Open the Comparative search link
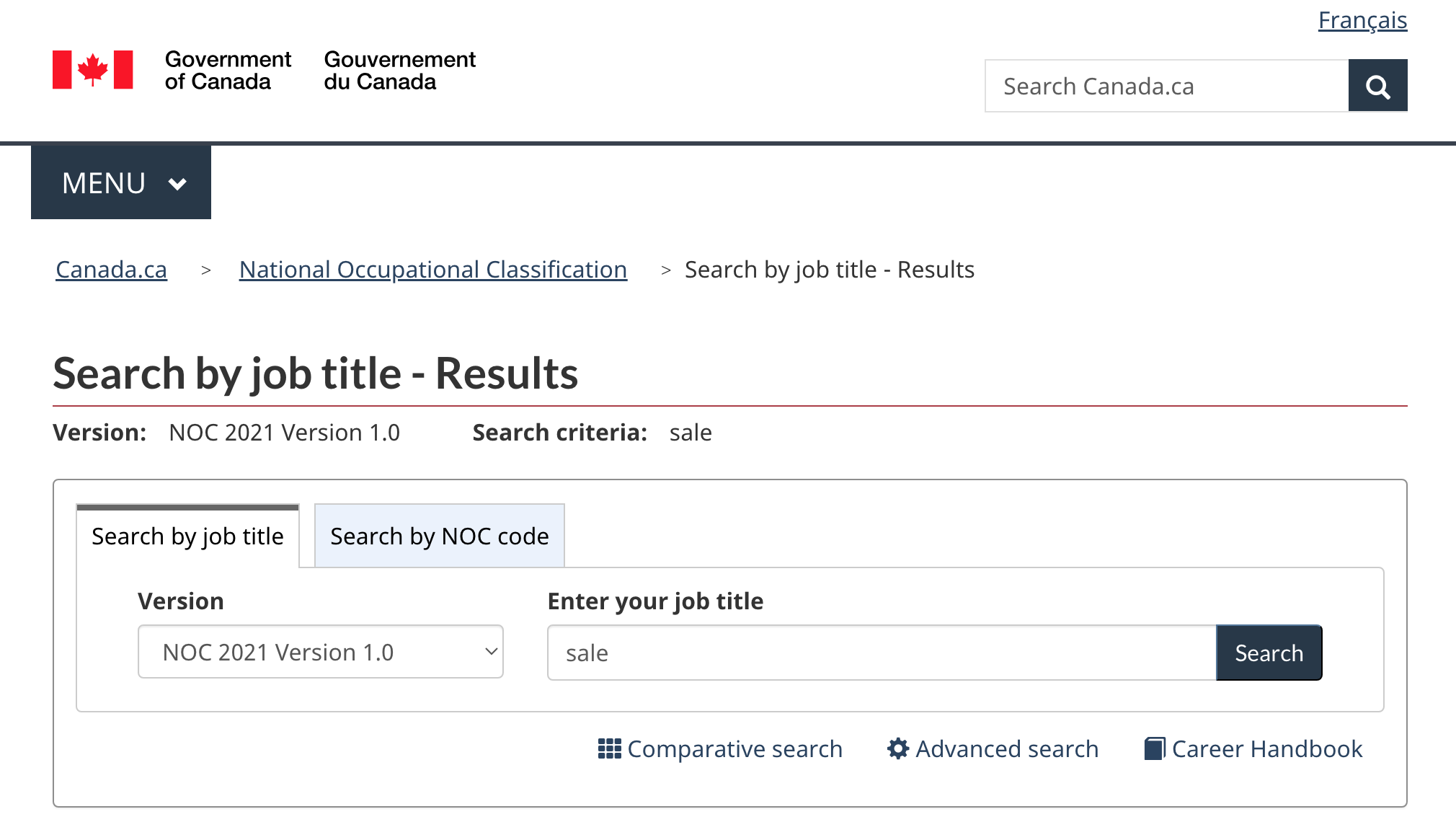Viewport: 1456px width, 822px height. coord(720,749)
